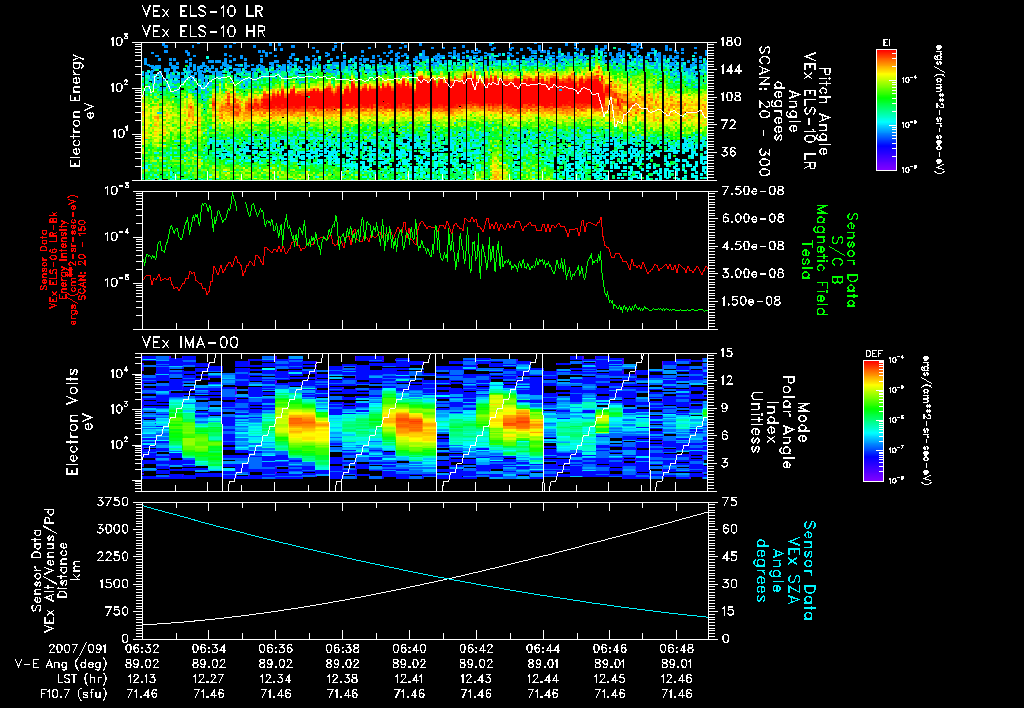Click the green "Magnetic Field Tesla" axis label

(x=814, y=260)
